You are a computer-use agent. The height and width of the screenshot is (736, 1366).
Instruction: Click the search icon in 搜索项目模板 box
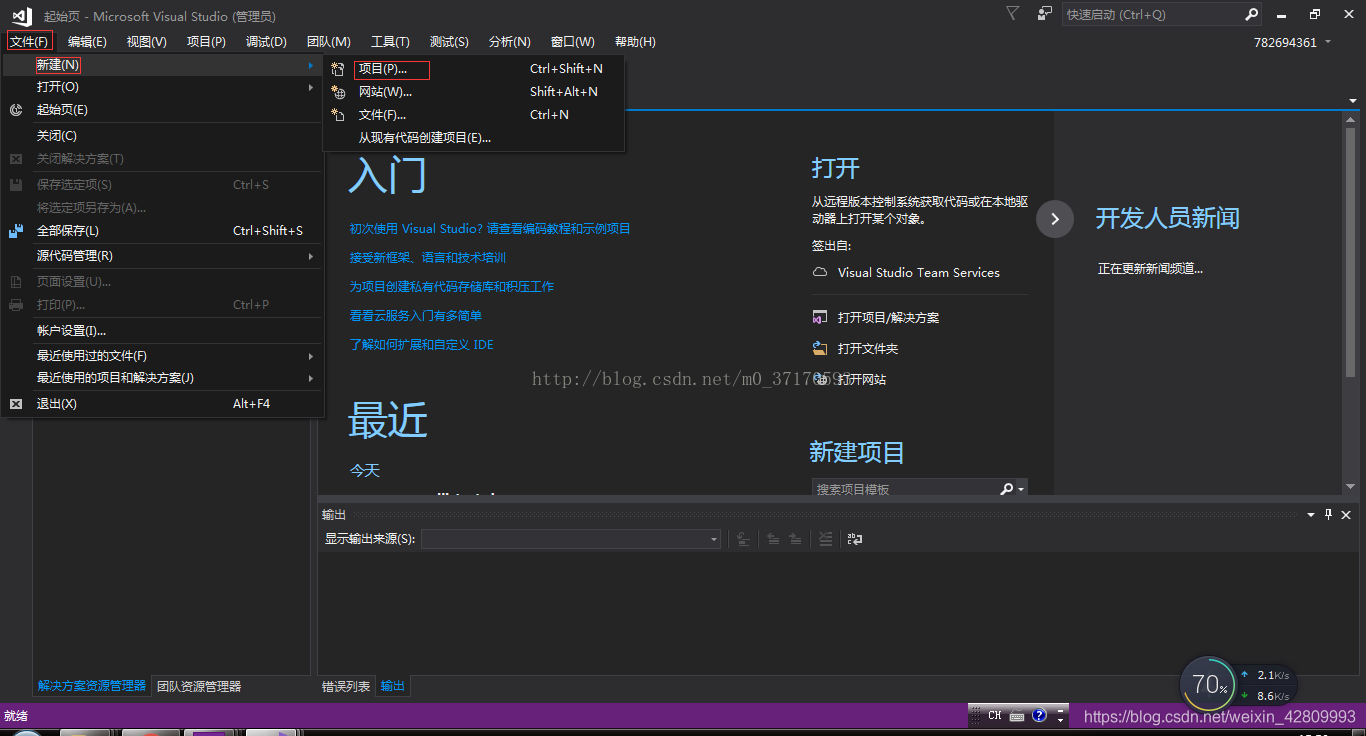coord(1006,489)
